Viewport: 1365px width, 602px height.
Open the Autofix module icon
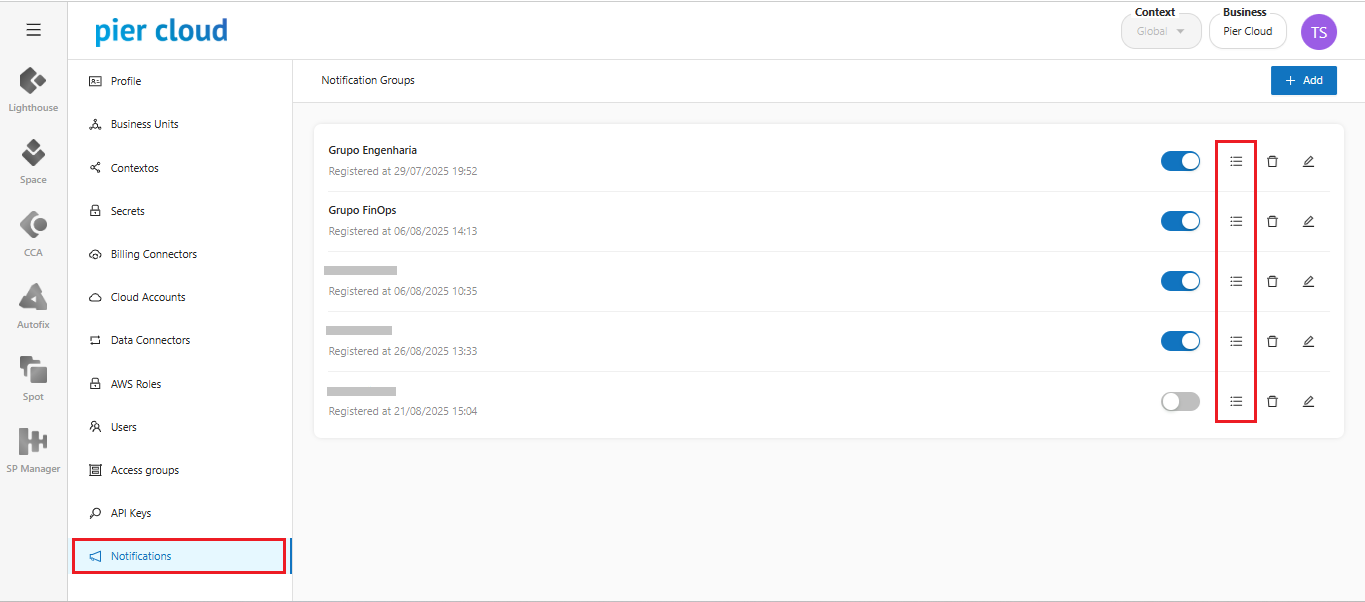pyautogui.click(x=33, y=298)
